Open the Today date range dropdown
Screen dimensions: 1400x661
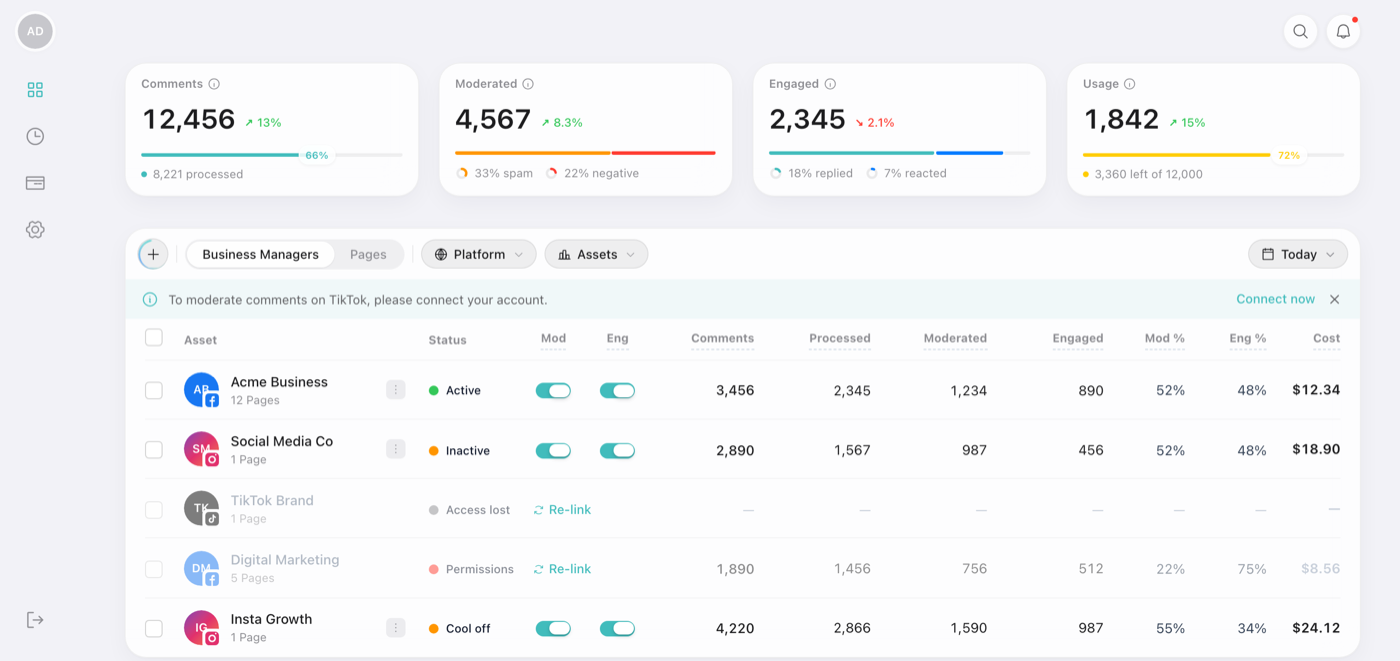pyautogui.click(x=1298, y=254)
